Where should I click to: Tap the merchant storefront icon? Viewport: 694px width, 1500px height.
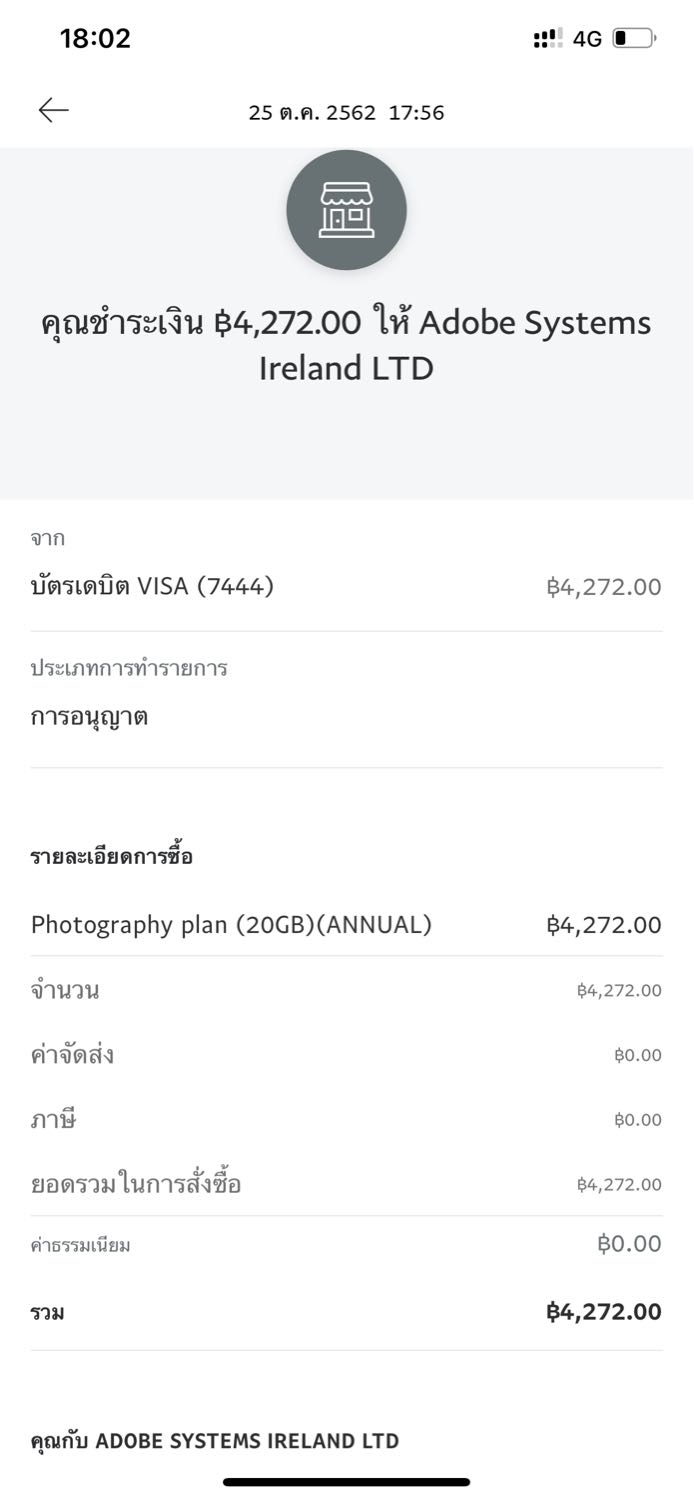coord(346,210)
